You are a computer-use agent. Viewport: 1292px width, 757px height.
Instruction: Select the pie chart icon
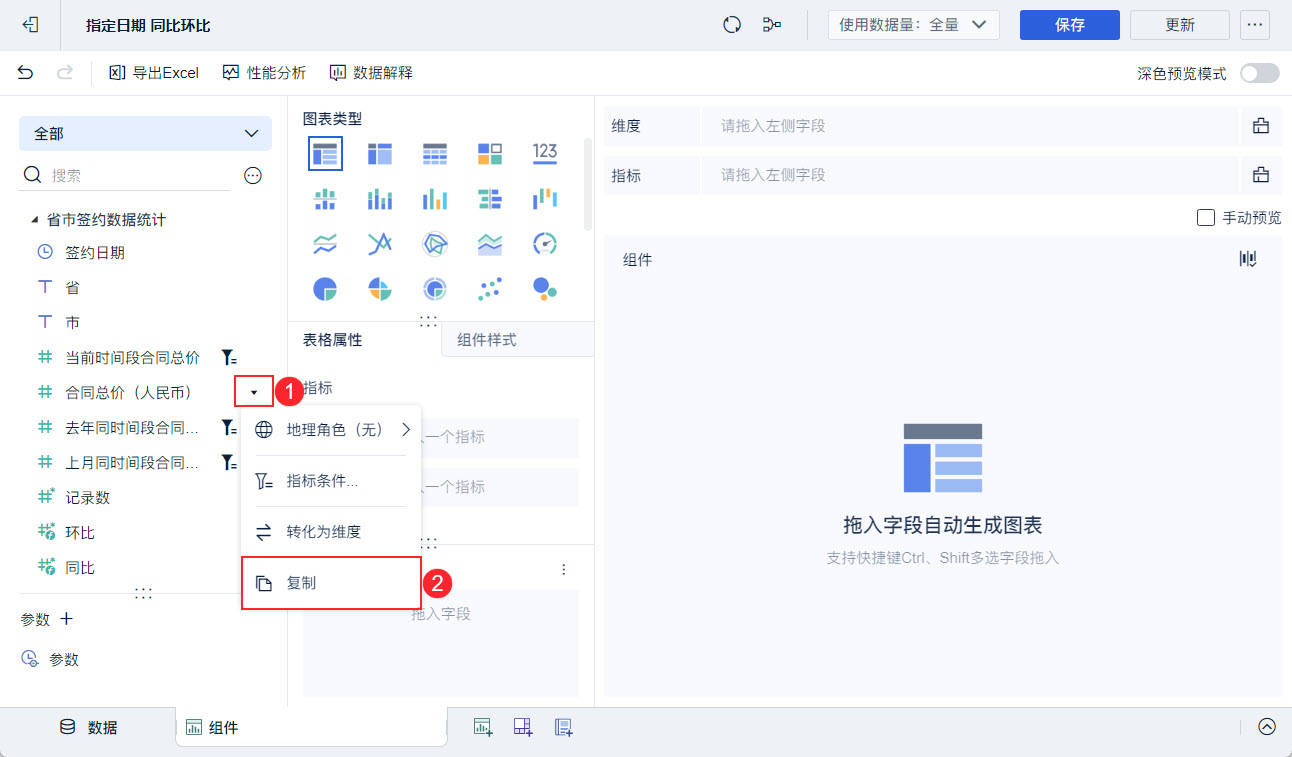pos(325,289)
